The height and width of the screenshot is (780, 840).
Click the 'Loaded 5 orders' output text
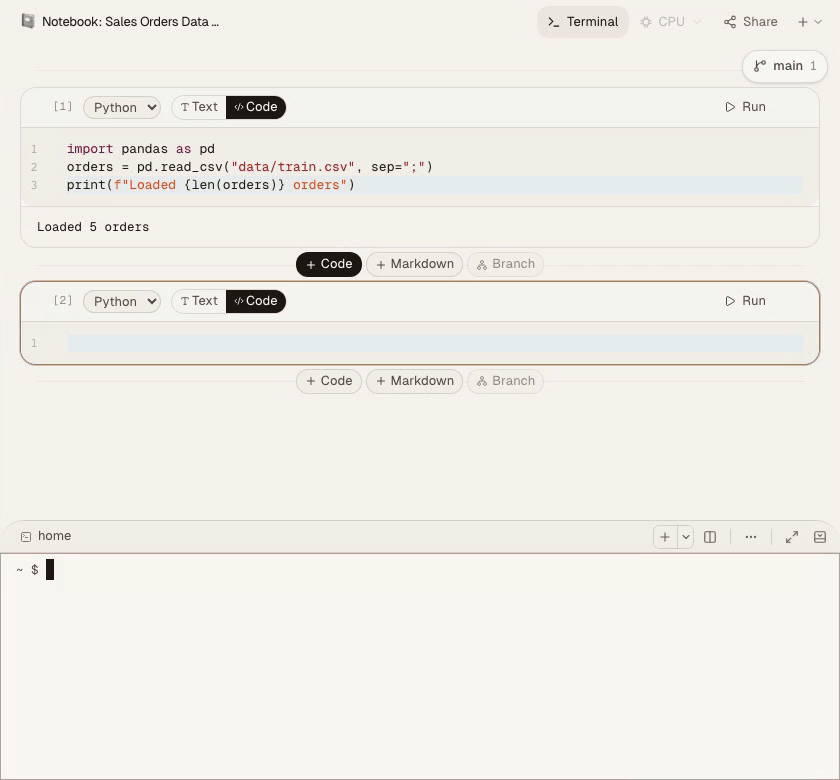click(93, 227)
